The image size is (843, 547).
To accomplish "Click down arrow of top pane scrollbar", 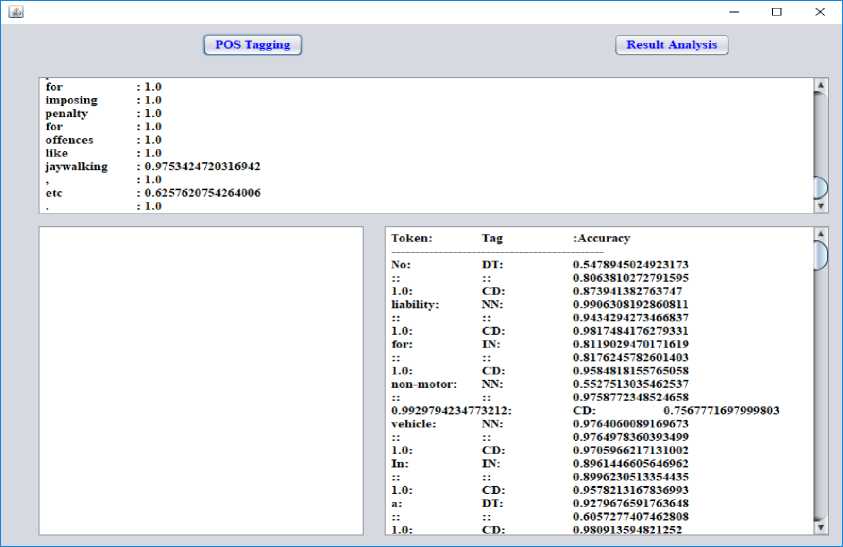I will (x=821, y=205).
